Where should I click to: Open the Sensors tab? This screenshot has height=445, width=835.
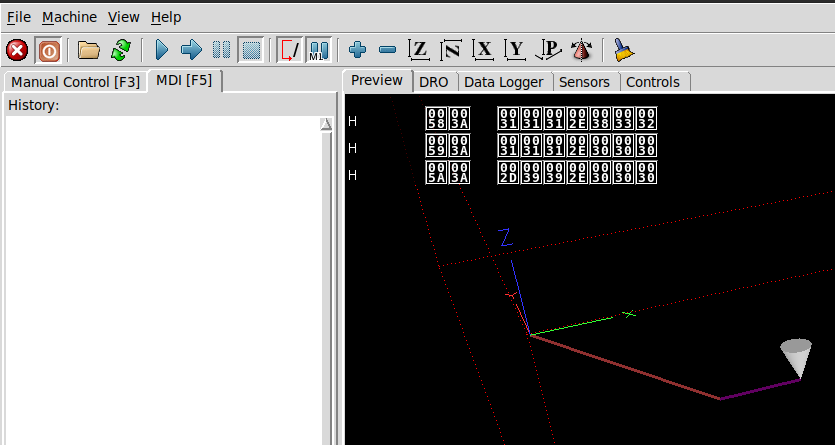coord(584,82)
